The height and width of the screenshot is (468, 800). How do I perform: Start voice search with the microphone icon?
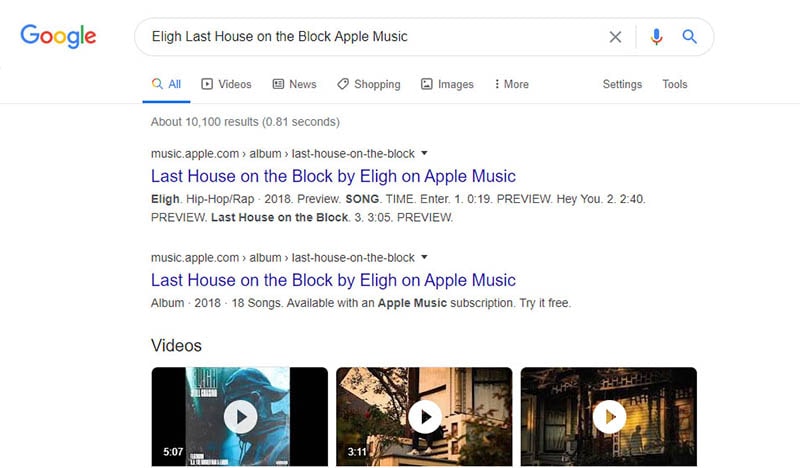657,37
